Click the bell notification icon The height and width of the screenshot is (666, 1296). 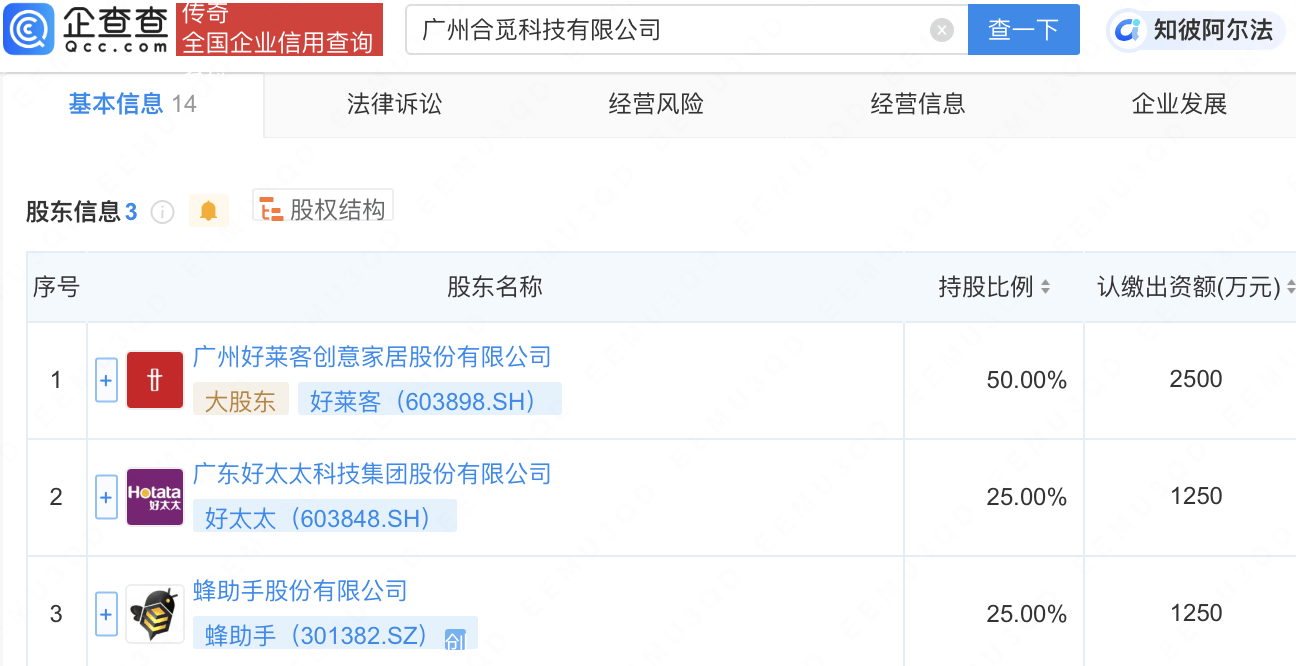coord(209,211)
